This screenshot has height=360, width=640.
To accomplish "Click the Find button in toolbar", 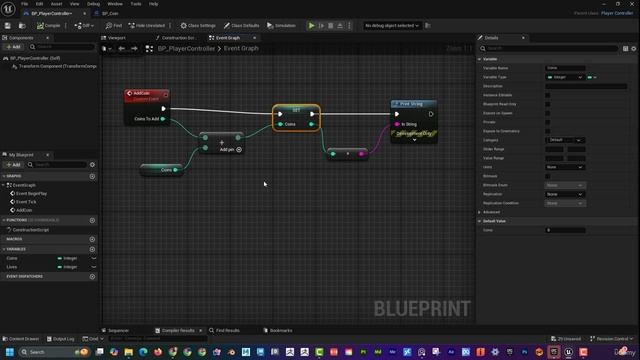I will [113, 26].
